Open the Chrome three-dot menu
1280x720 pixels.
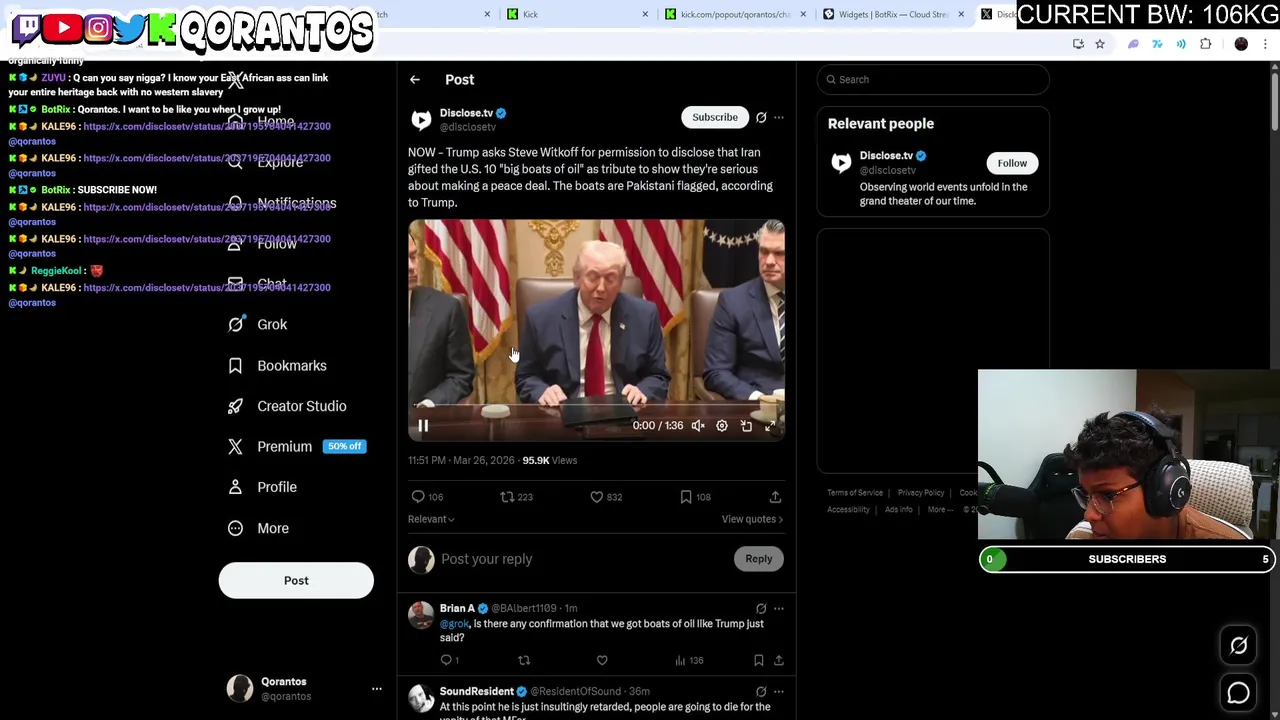[x=1266, y=44]
